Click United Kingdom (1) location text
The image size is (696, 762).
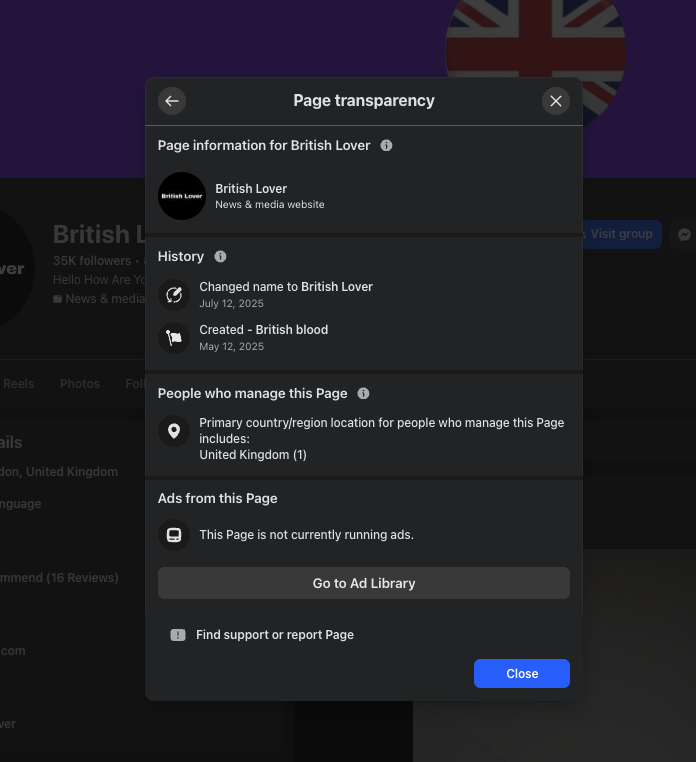coord(253,455)
